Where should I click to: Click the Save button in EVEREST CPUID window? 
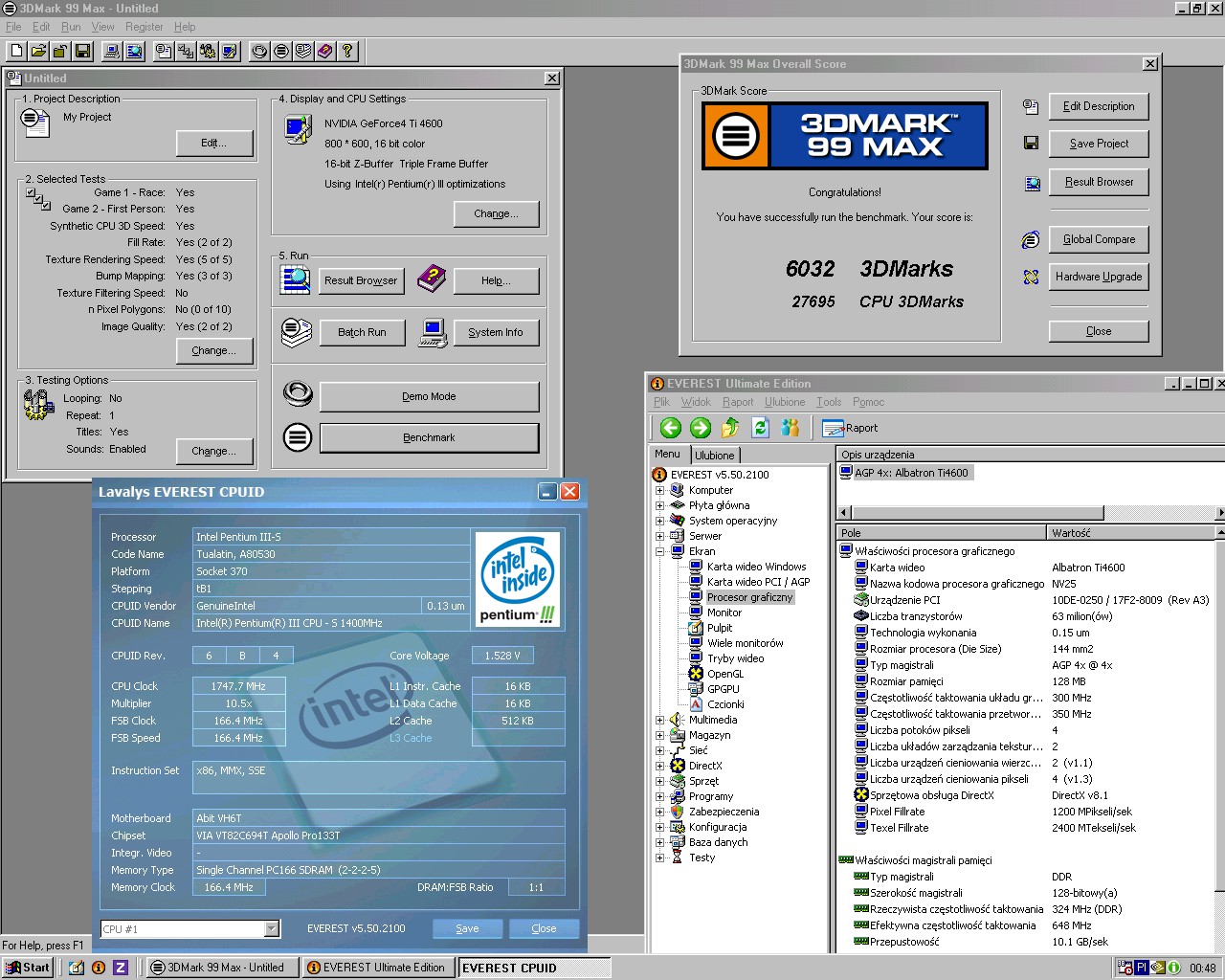467,928
